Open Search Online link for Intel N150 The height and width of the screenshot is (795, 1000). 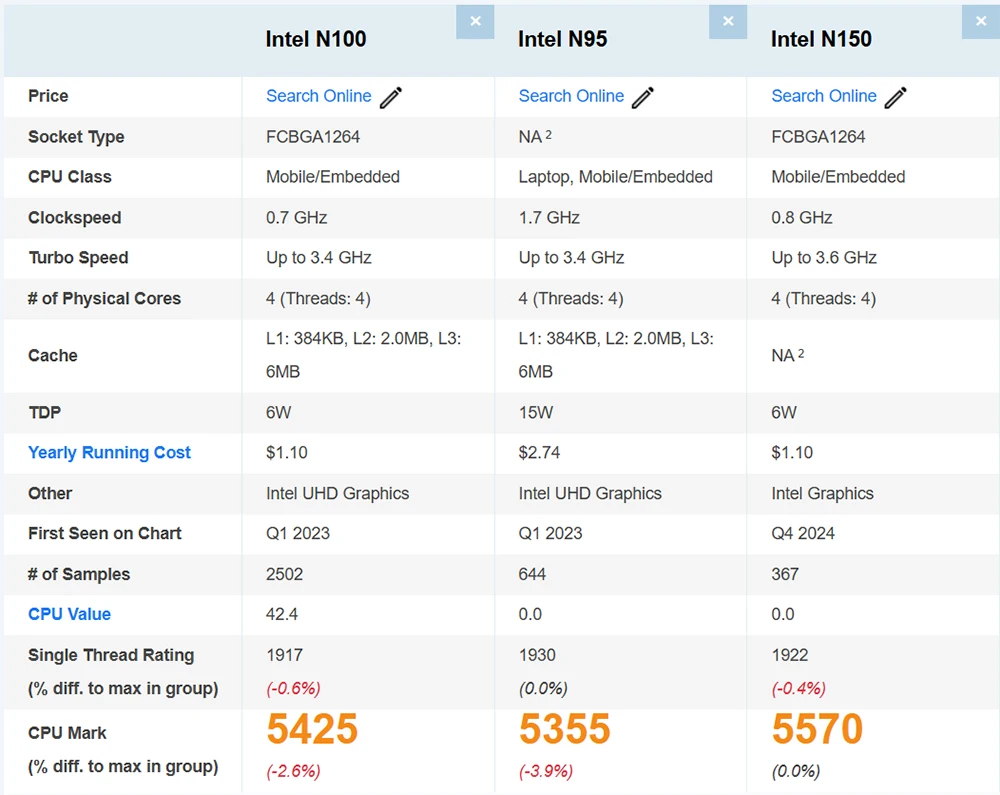click(x=824, y=96)
